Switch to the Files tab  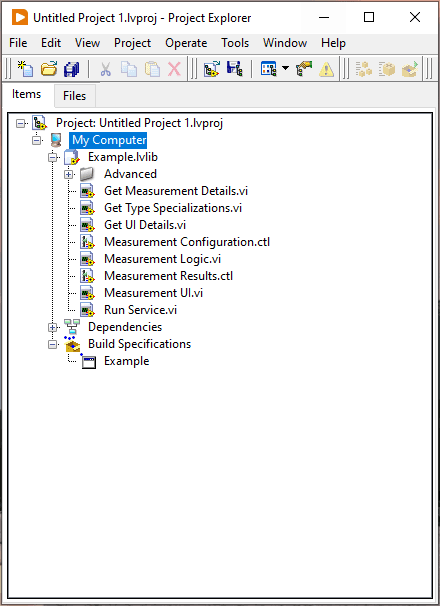(x=75, y=95)
